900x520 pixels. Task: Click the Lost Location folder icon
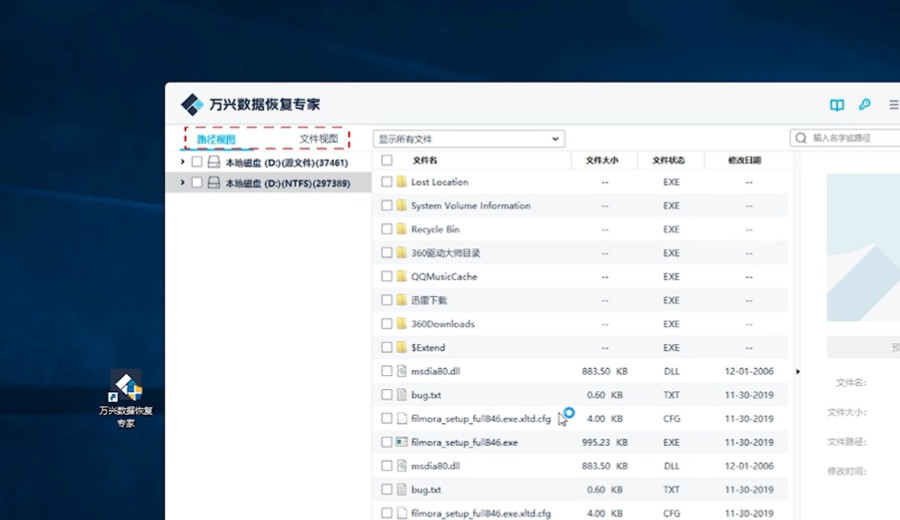pyautogui.click(x=401, y=181)
